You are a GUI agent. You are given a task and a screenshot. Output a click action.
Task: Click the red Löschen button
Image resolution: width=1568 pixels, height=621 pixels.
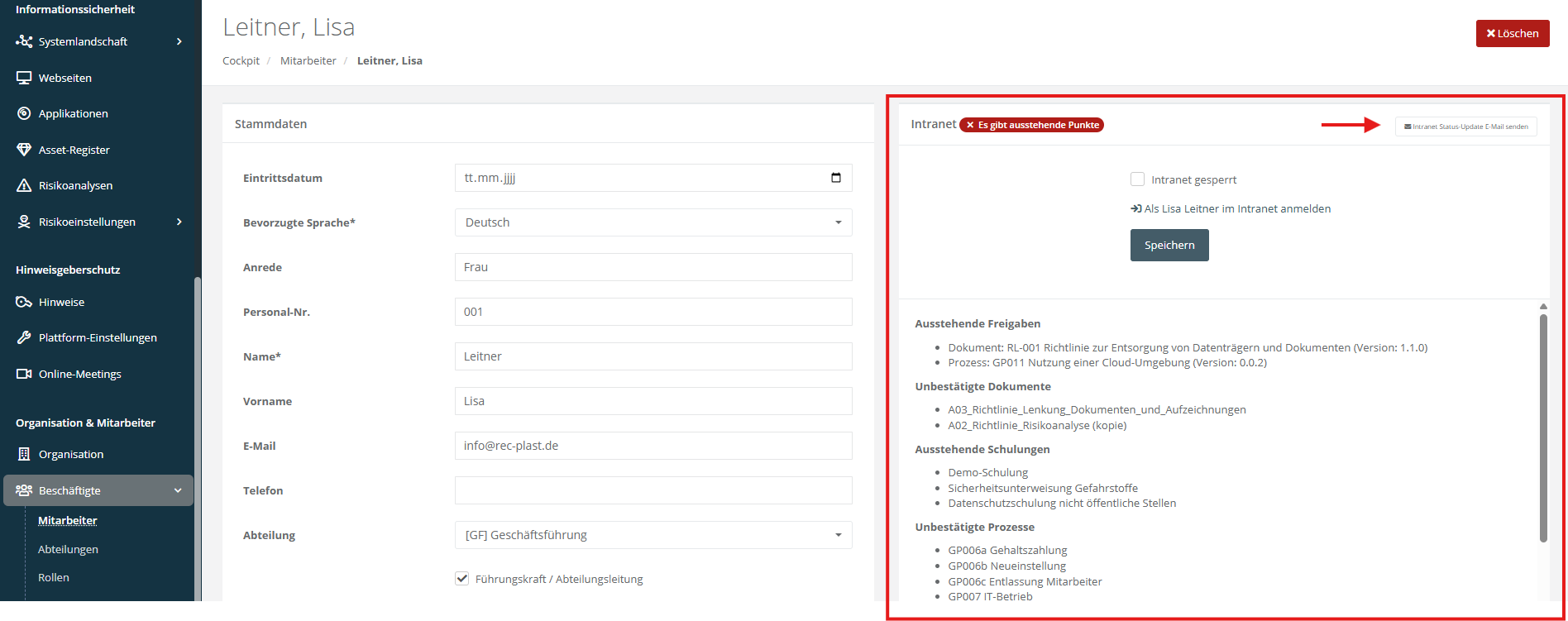(x=1512, y=34)
